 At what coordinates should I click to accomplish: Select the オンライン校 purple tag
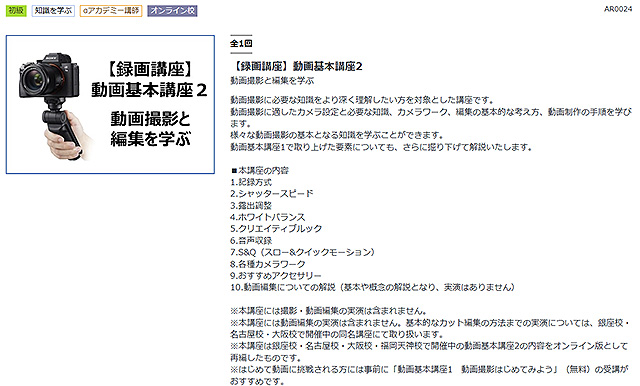click(x=172, y=11)
